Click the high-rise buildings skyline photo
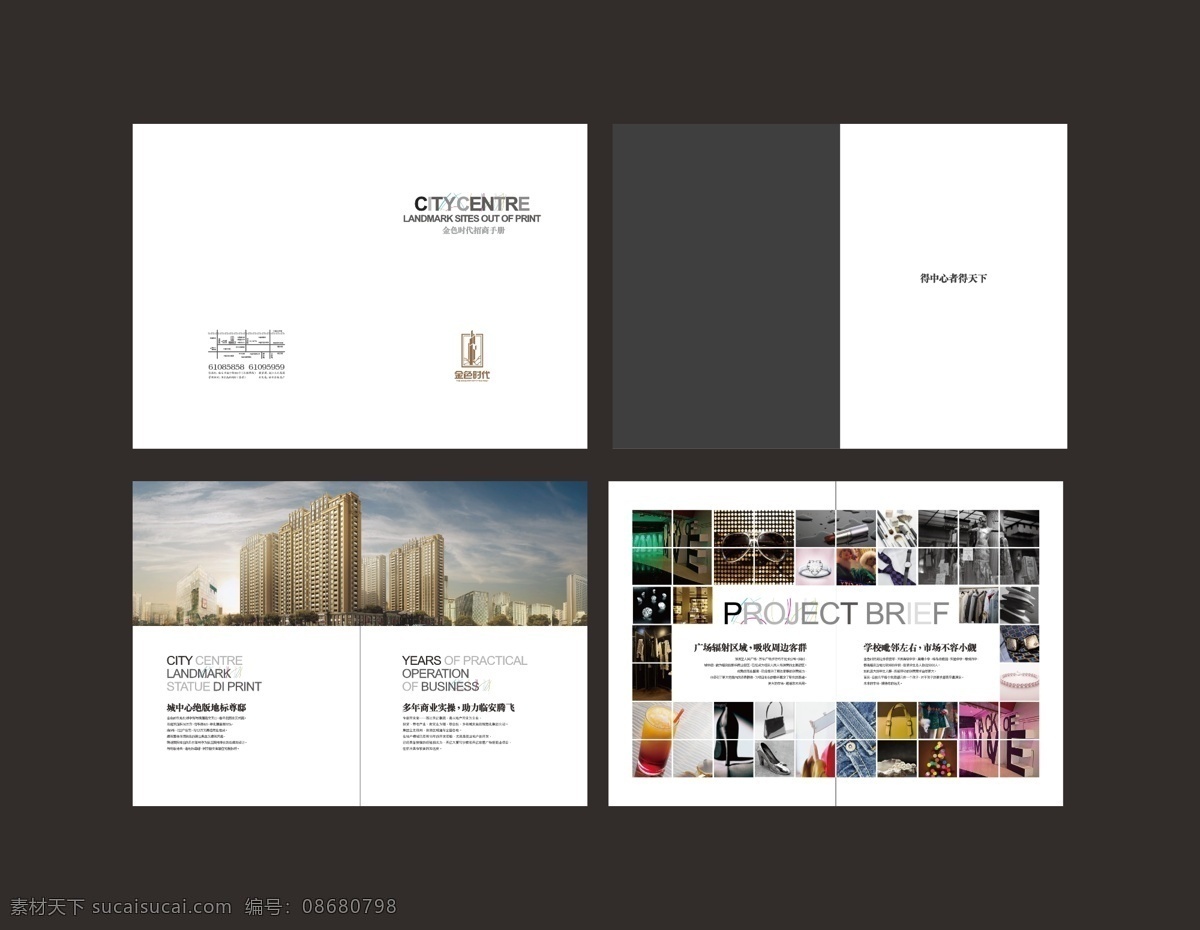The height and width of the screenshot is (930, 1200). point(360,553)
